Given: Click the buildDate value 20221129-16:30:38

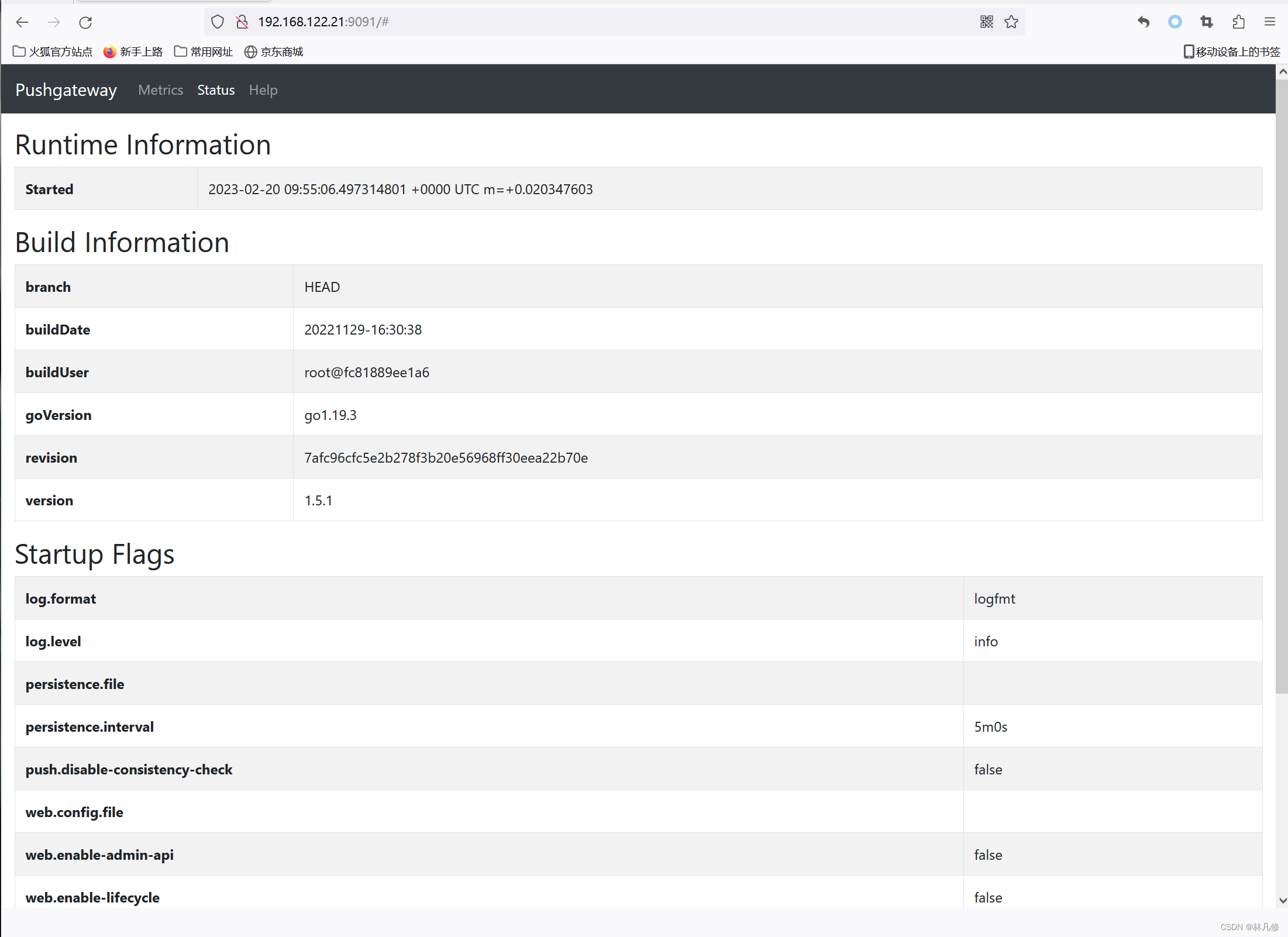Looking at the screenshot, I should point(363,330).
